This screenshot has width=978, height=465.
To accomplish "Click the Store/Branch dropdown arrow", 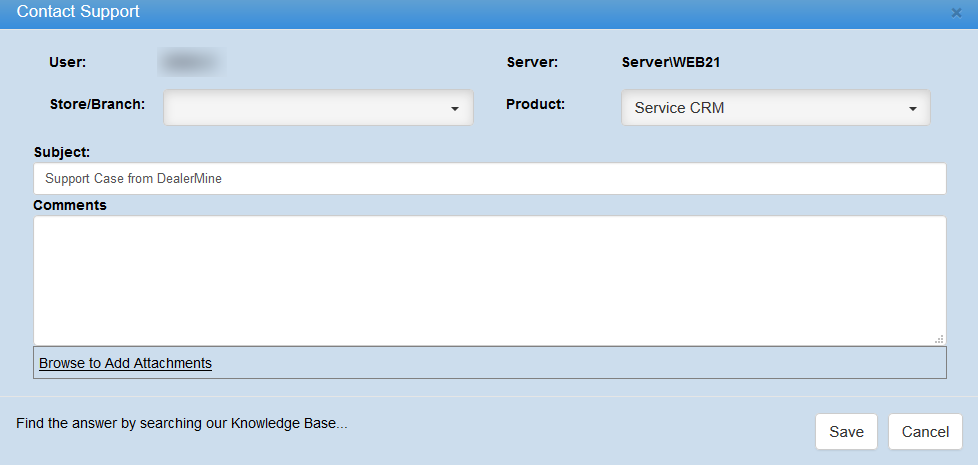I will pos(454,109).
